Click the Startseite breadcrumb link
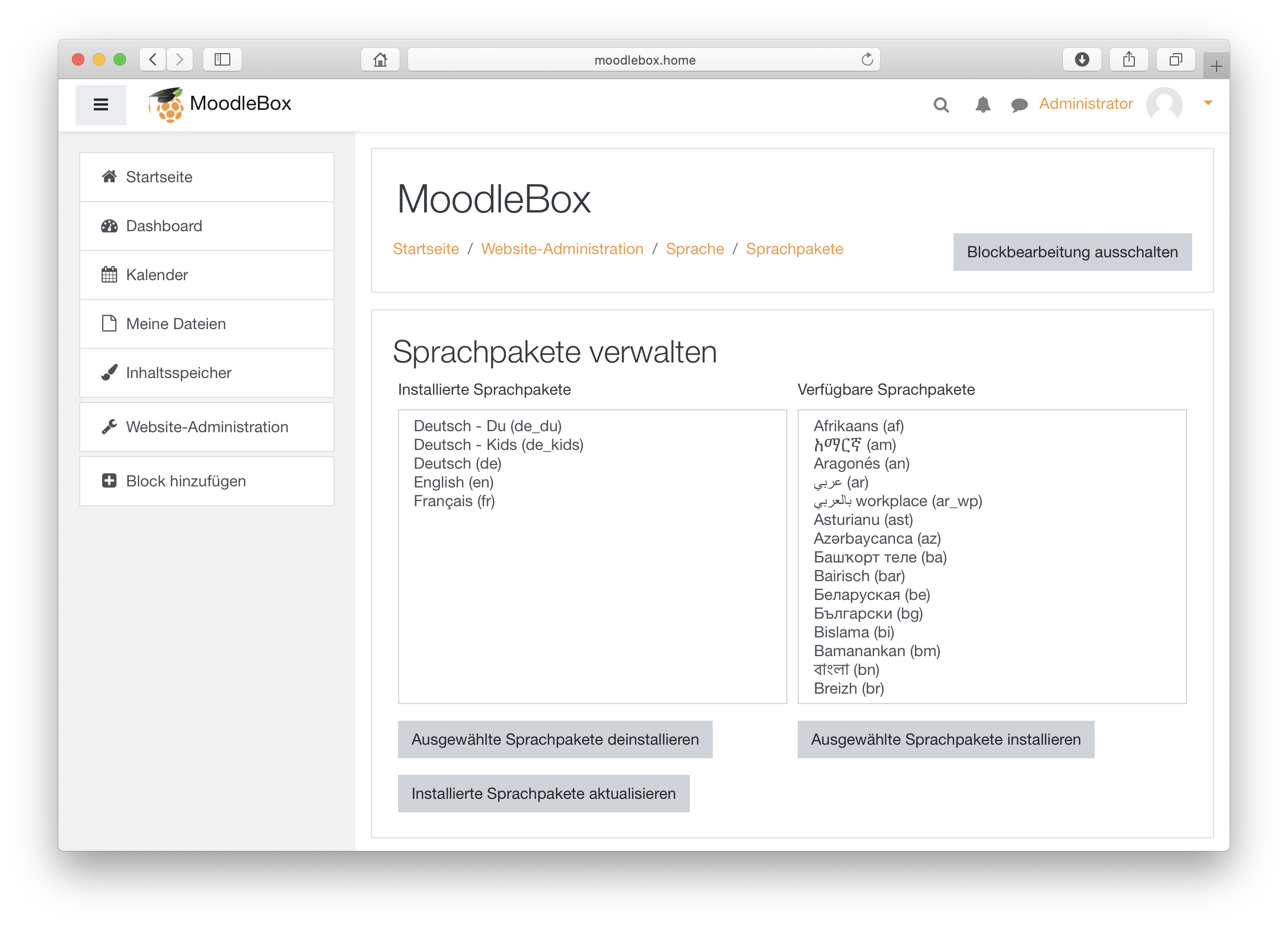The width and height of the screenshot is (1288, 928). coord(426,249)
